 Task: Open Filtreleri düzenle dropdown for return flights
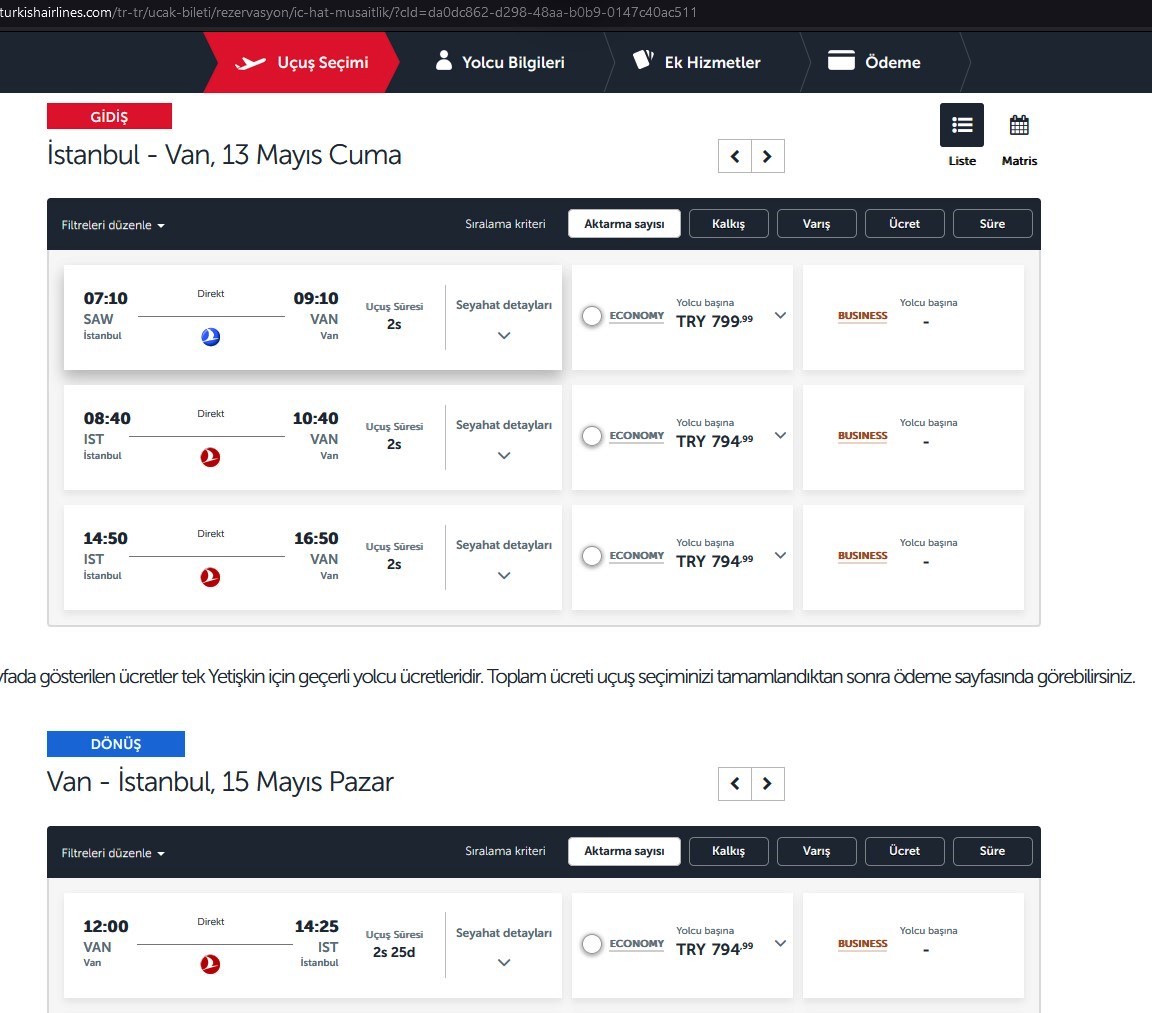(x=113, y=854)
